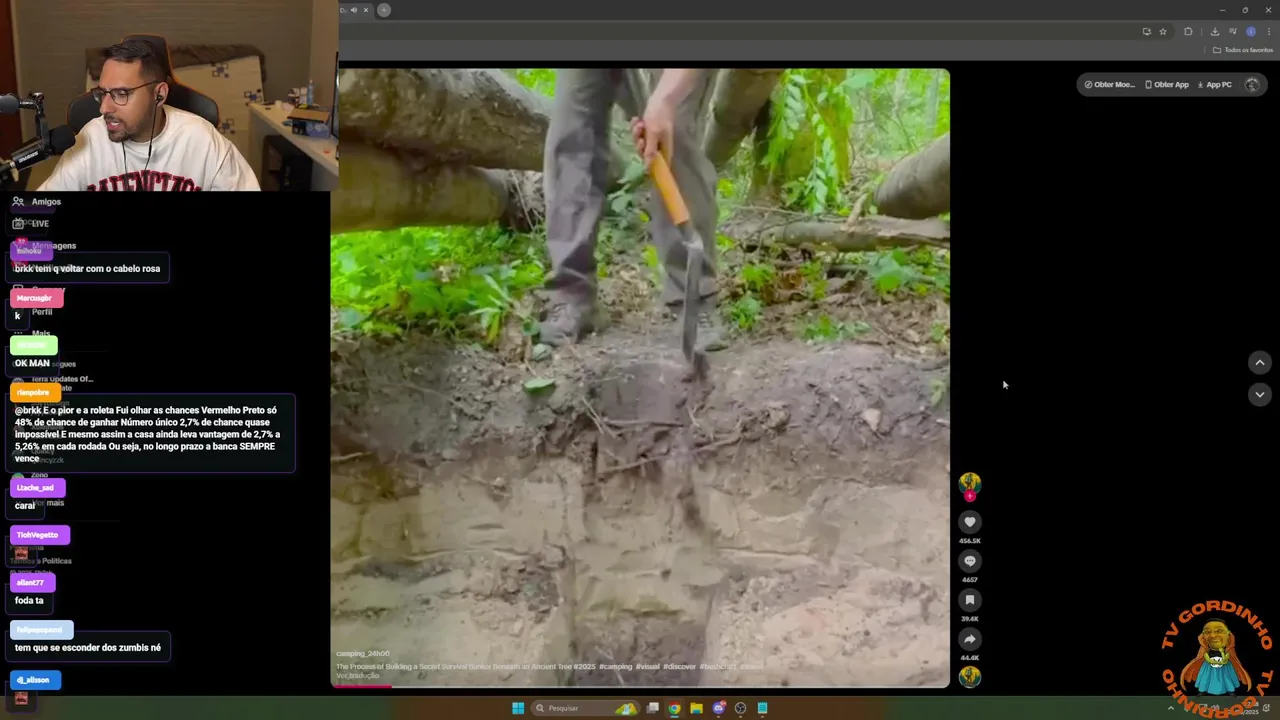
Task: Click the 'Obter Moe...' button
Action: pos(1109,85)
